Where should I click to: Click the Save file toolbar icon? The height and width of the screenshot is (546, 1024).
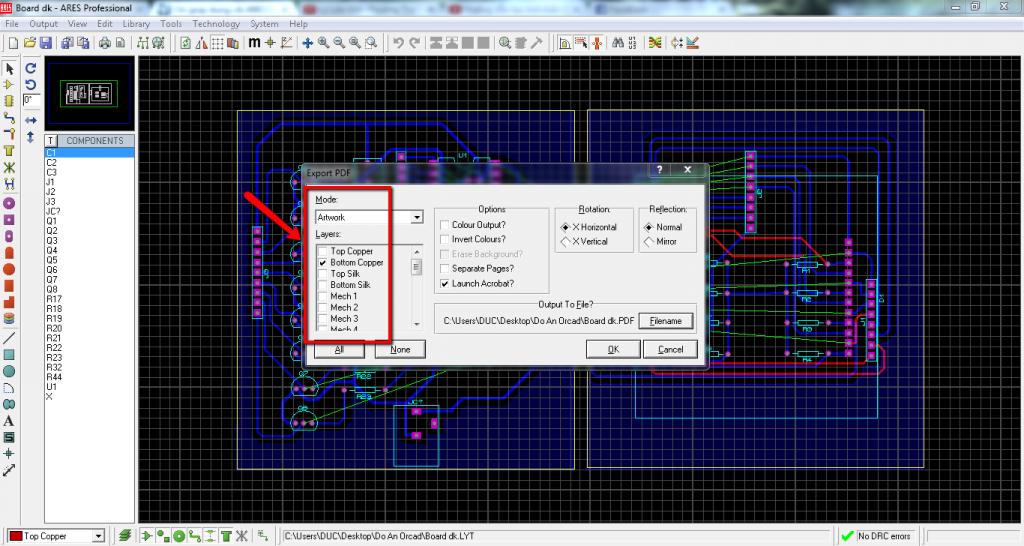pos(44,43)
